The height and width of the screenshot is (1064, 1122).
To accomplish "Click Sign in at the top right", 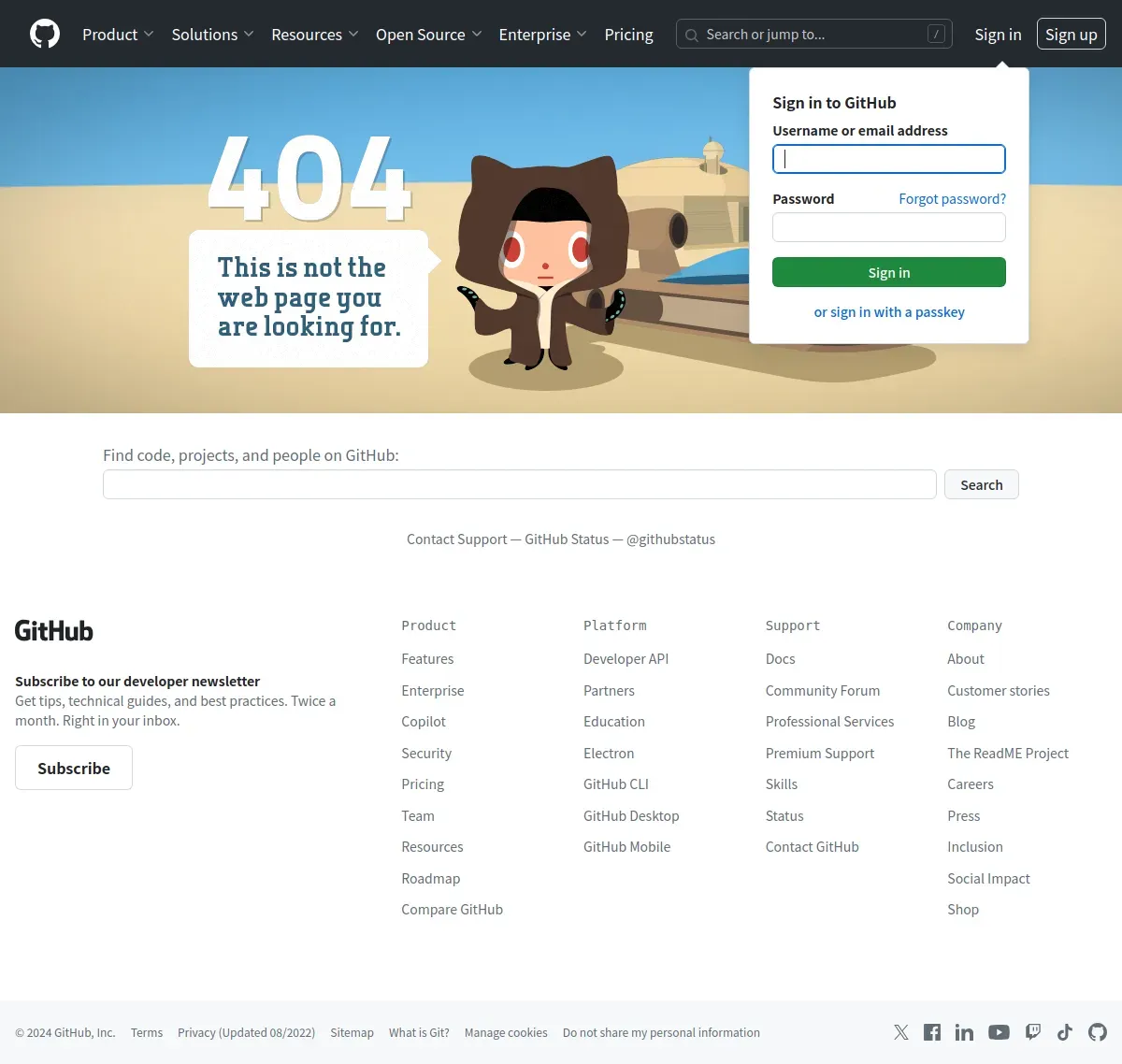I will (998, 35).
